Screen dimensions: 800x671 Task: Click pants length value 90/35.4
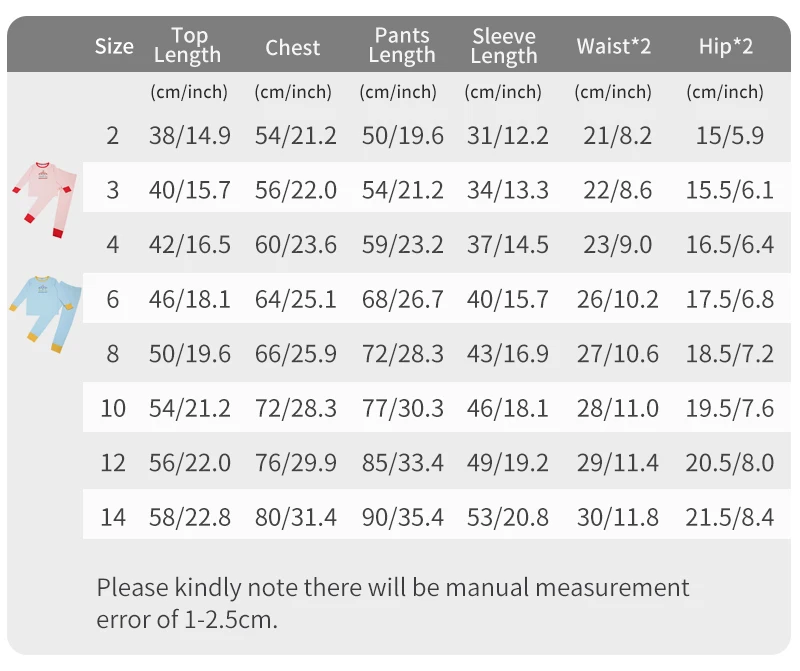[x=403, y=517]
